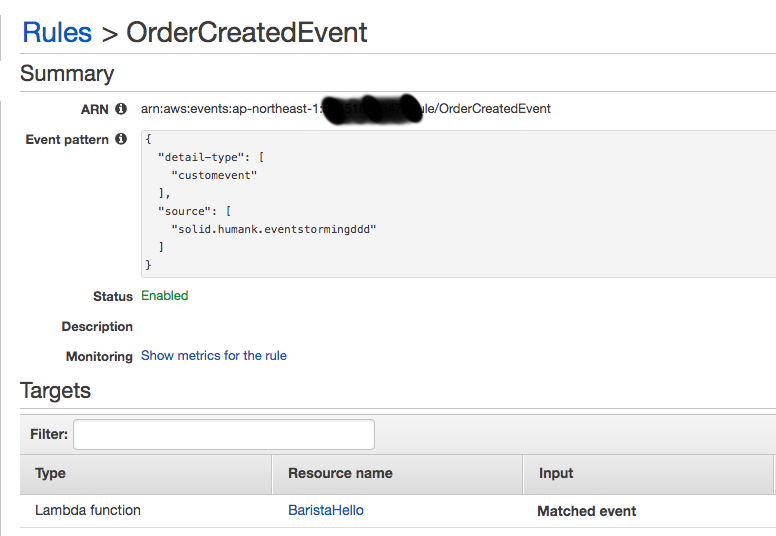Click the info icon next to ARN
Viewport: 776px width, 536px height.
121,109
